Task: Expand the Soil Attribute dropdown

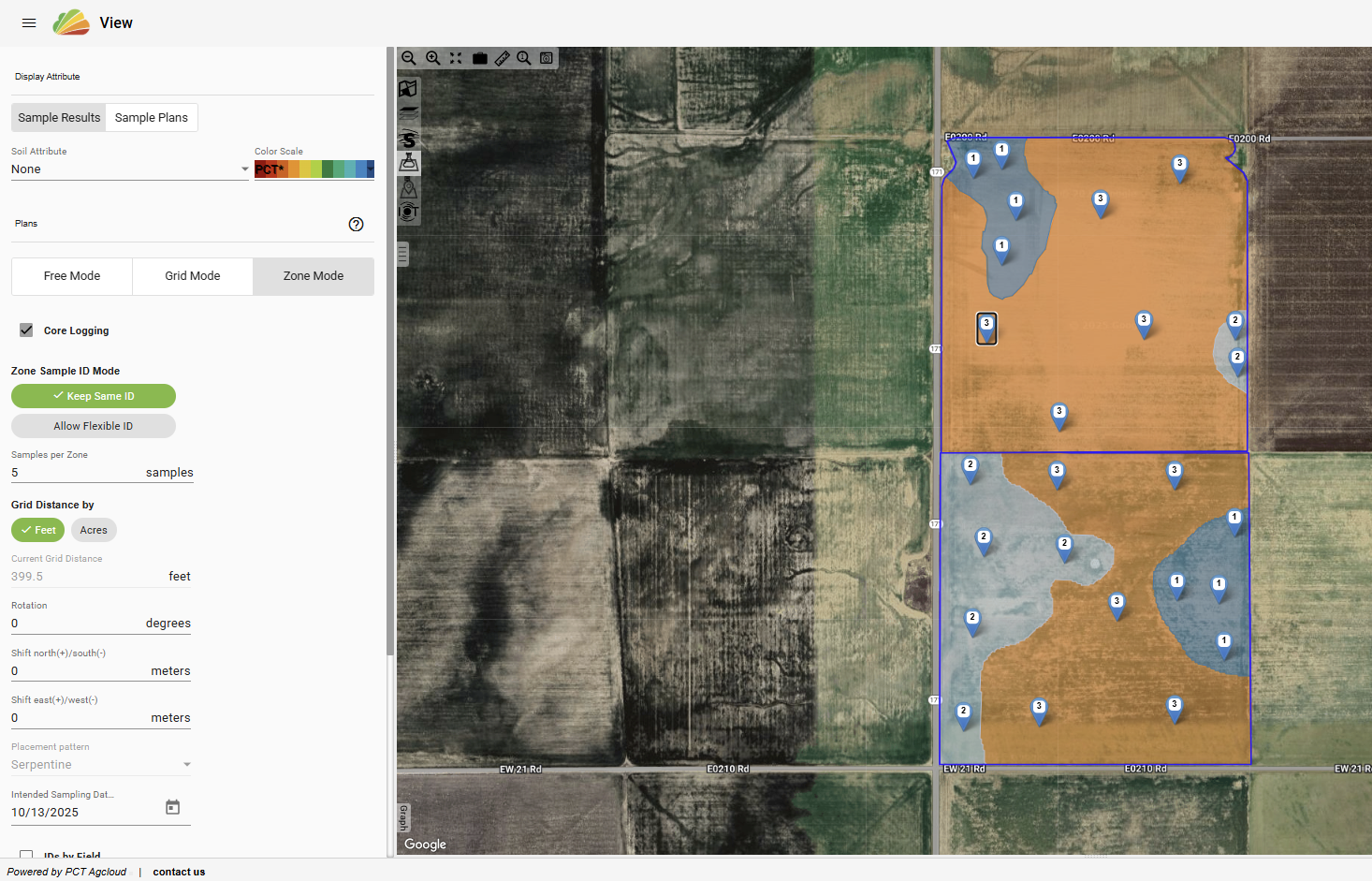Action: [130, 169]
